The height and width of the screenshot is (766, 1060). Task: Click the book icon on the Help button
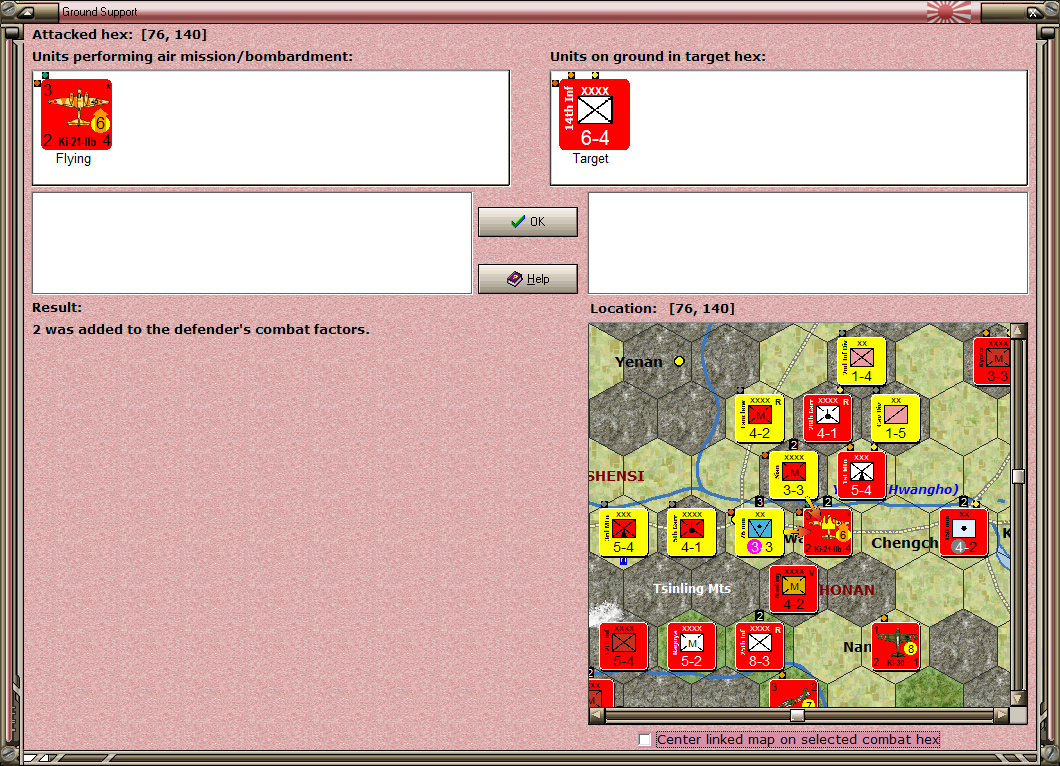514,279
